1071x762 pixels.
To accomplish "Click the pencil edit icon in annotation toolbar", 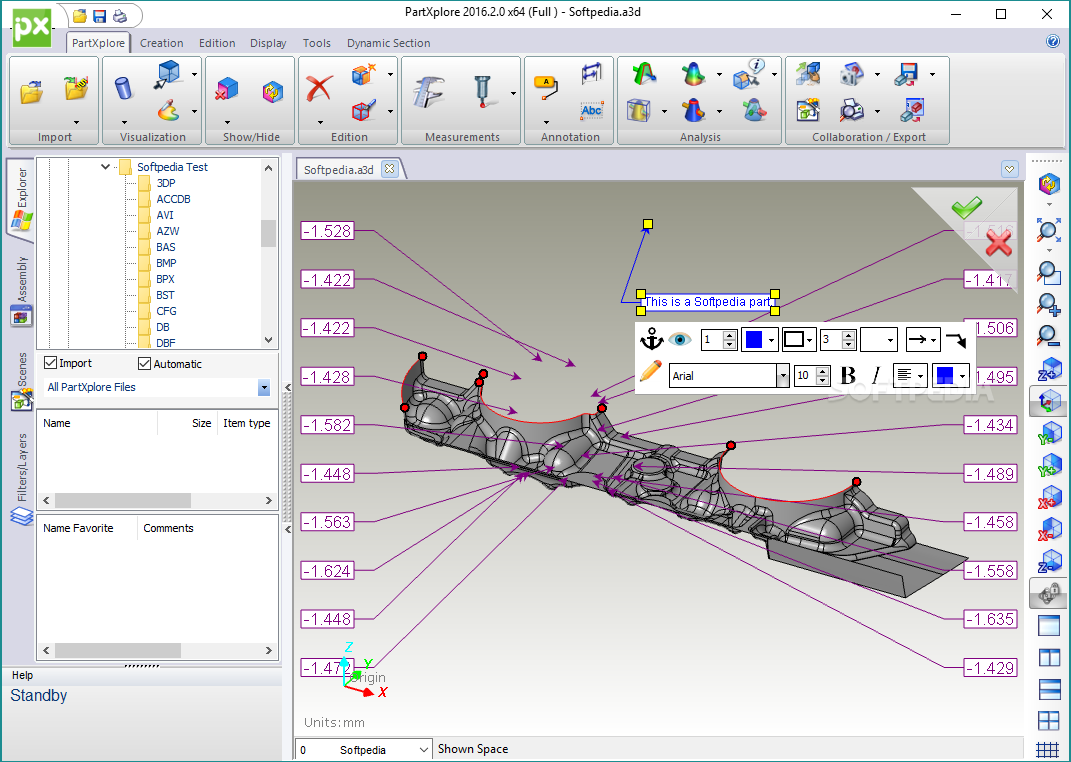I will [x=651, y=371].
